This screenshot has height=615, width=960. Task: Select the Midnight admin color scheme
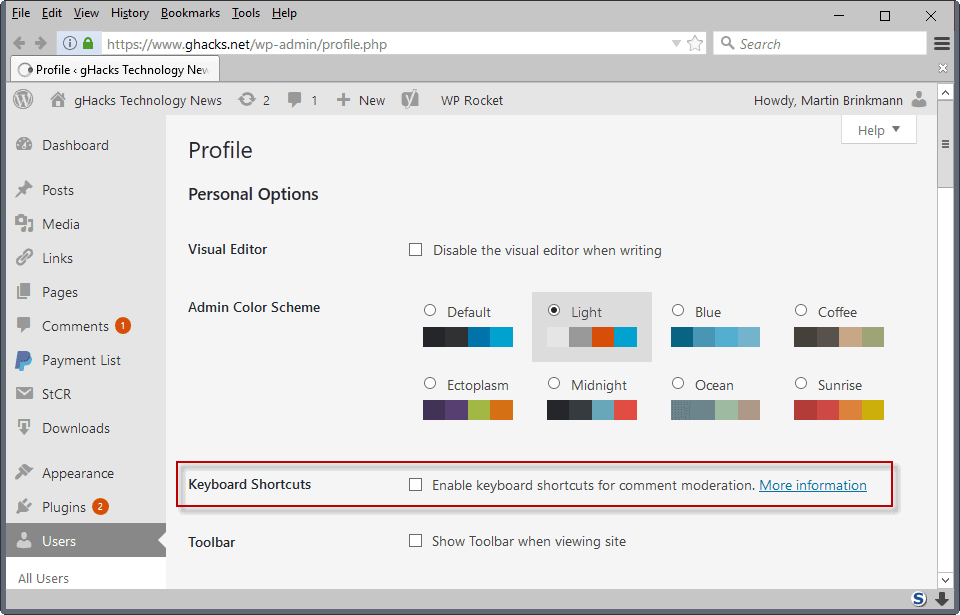[x=554, y=382]
